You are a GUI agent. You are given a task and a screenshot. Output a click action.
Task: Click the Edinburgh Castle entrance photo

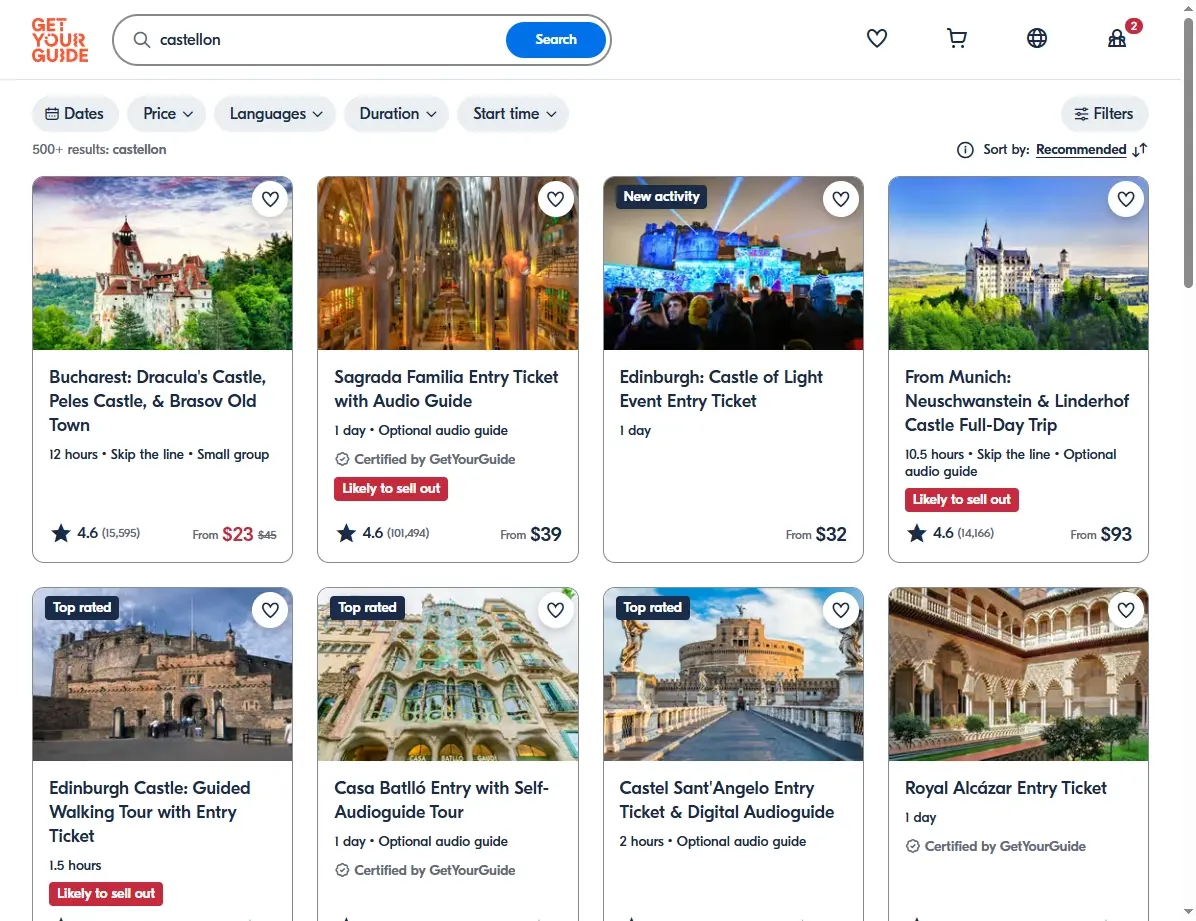(x=162, y=674)
